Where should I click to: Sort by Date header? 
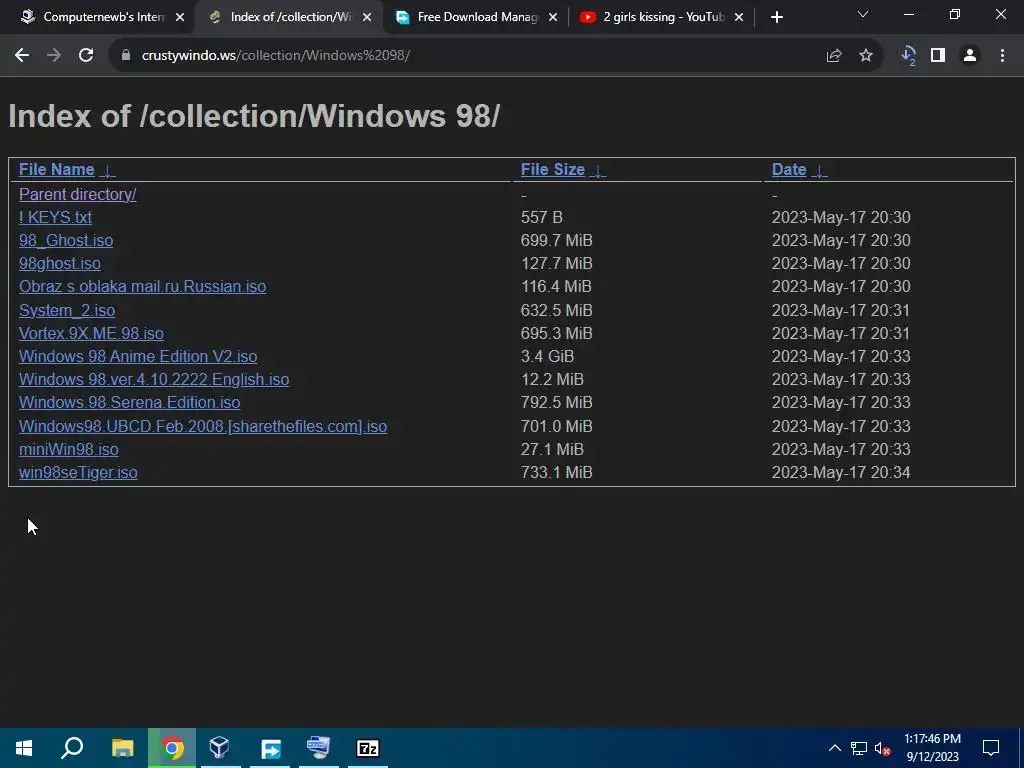point(789,170)
